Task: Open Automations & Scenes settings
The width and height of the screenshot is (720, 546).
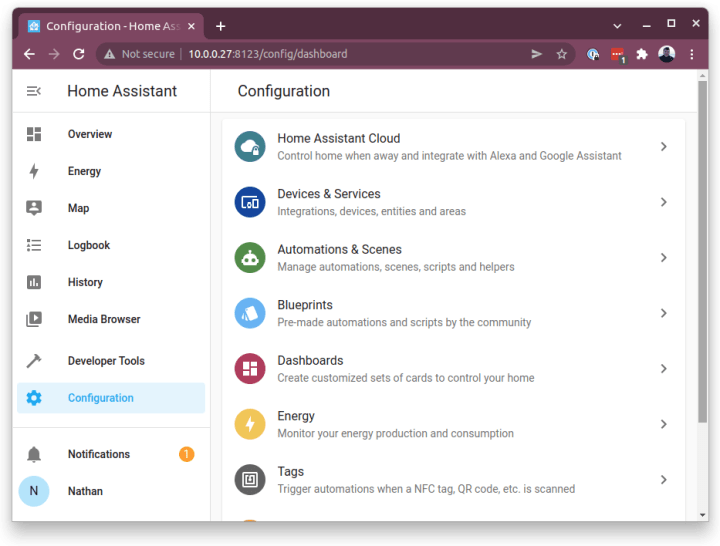Action: [x=453, y=258]
